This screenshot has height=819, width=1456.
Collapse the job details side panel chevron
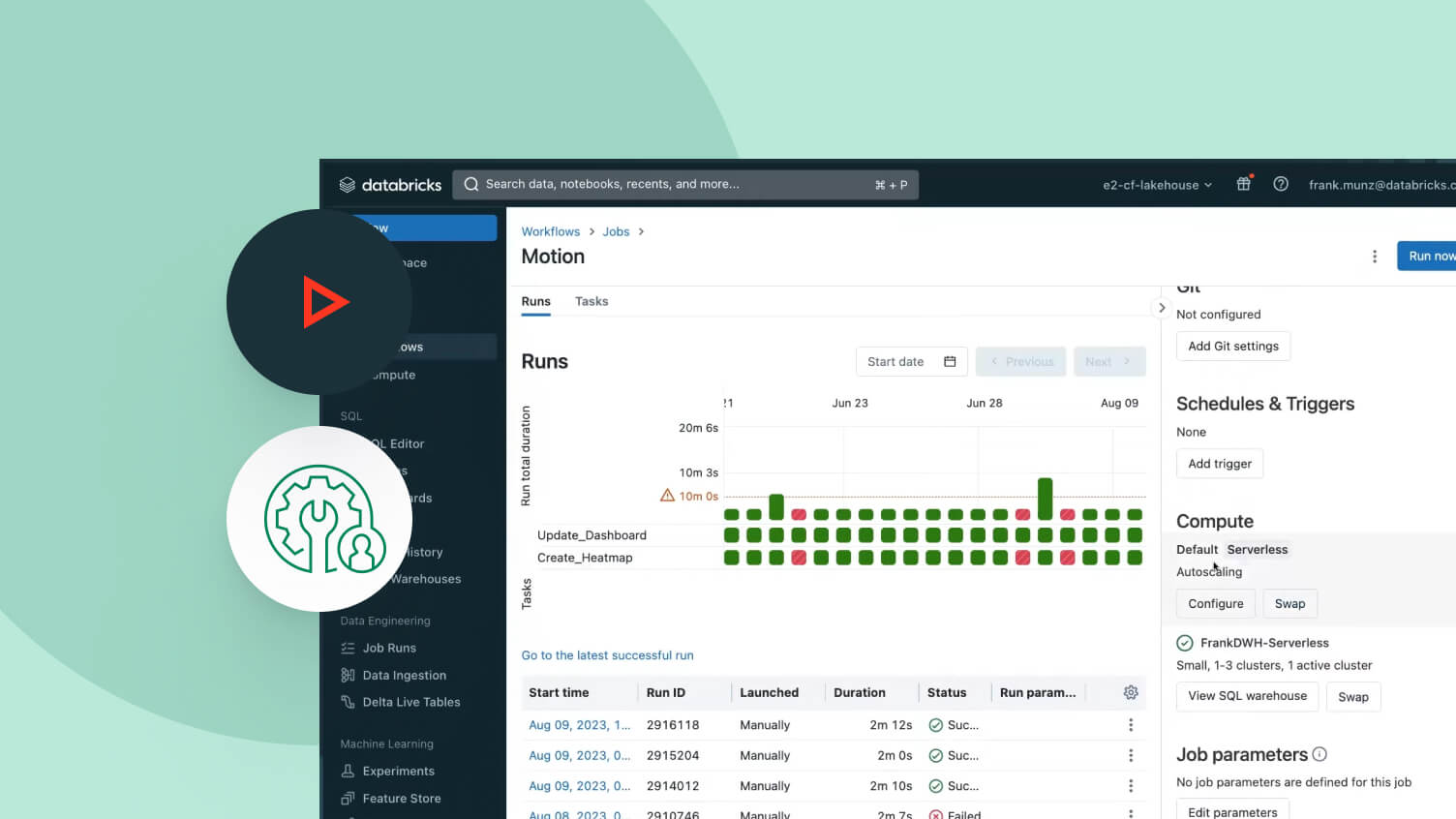coord(1162,308)
